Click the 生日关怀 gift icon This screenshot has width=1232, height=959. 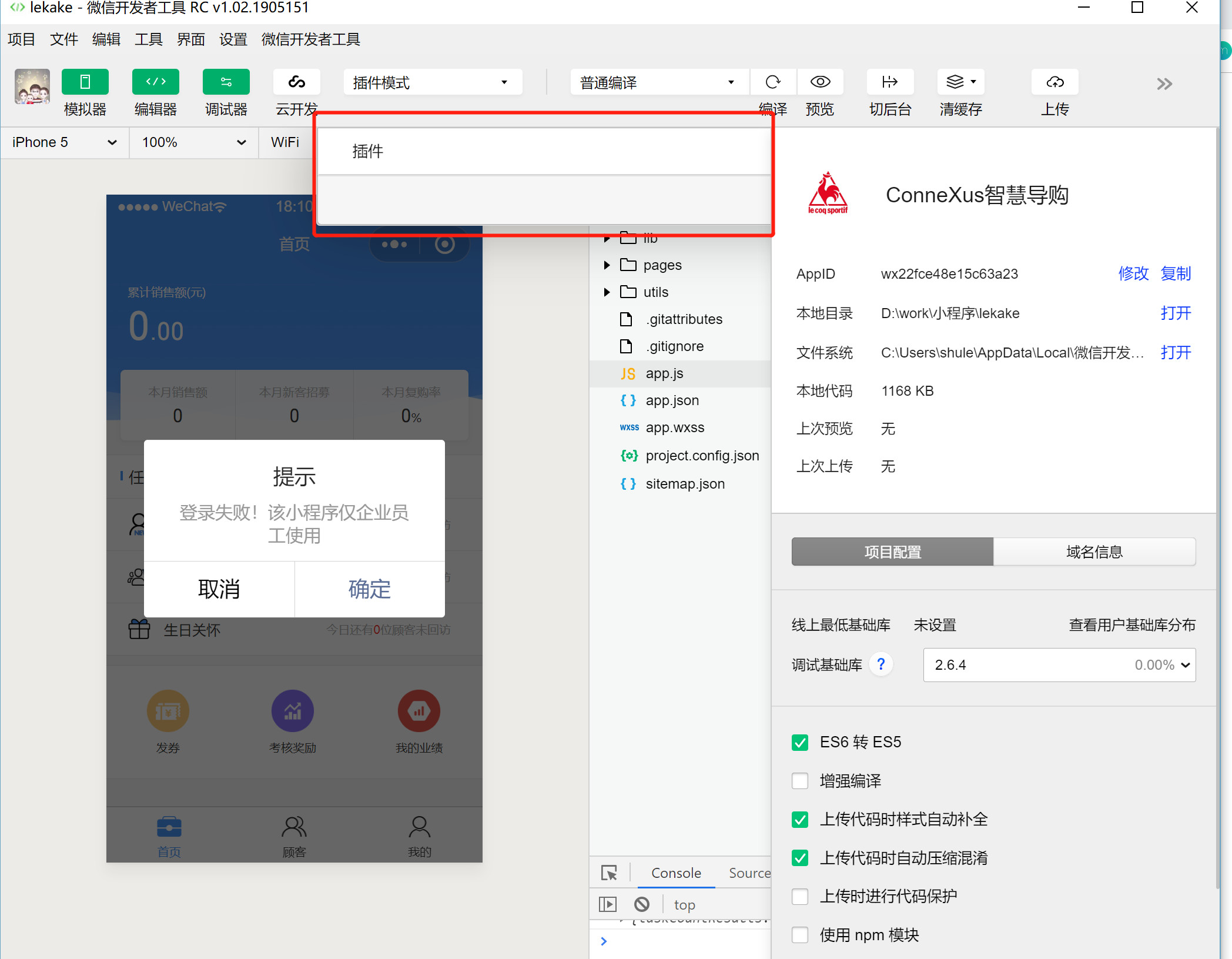tap(139, 629)
